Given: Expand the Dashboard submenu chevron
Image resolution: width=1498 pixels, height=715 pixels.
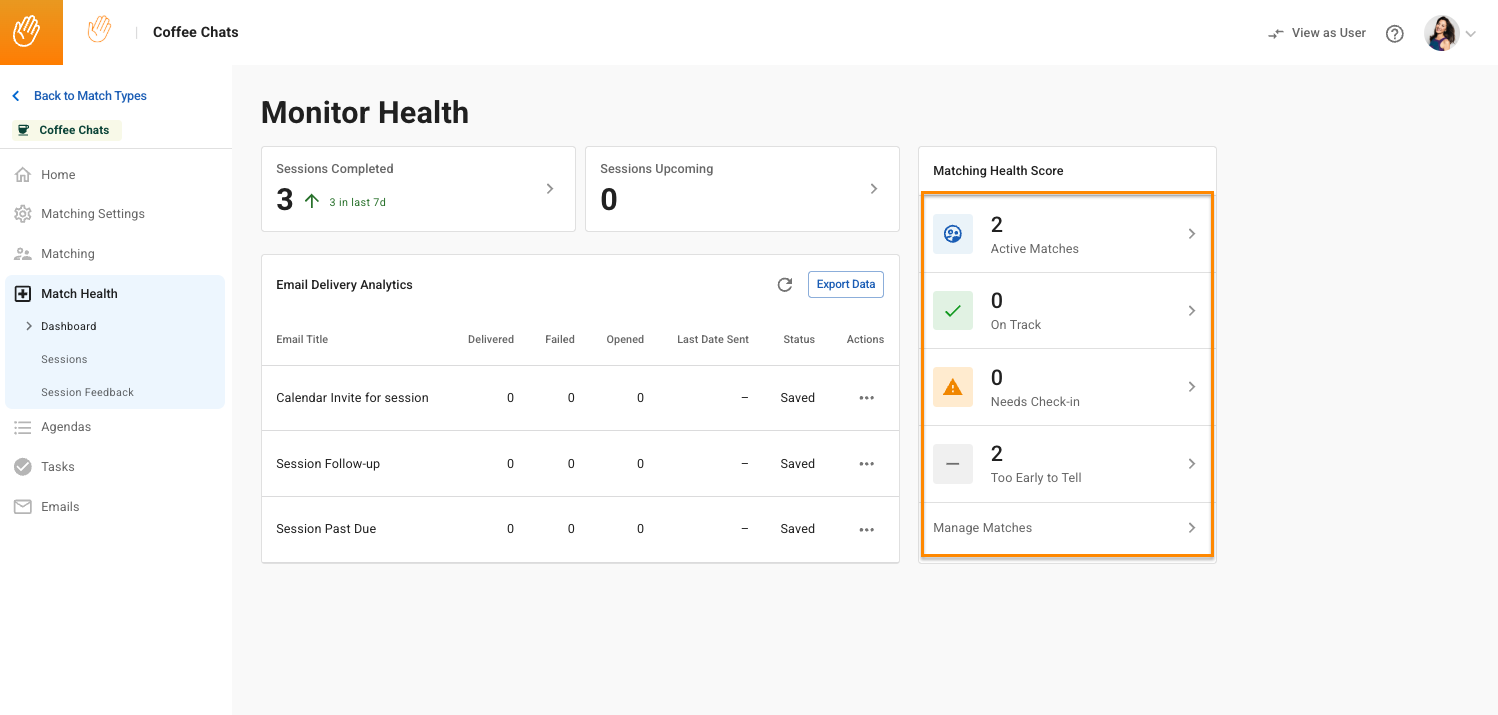Looking at the screenshot, I should (29, 326).
